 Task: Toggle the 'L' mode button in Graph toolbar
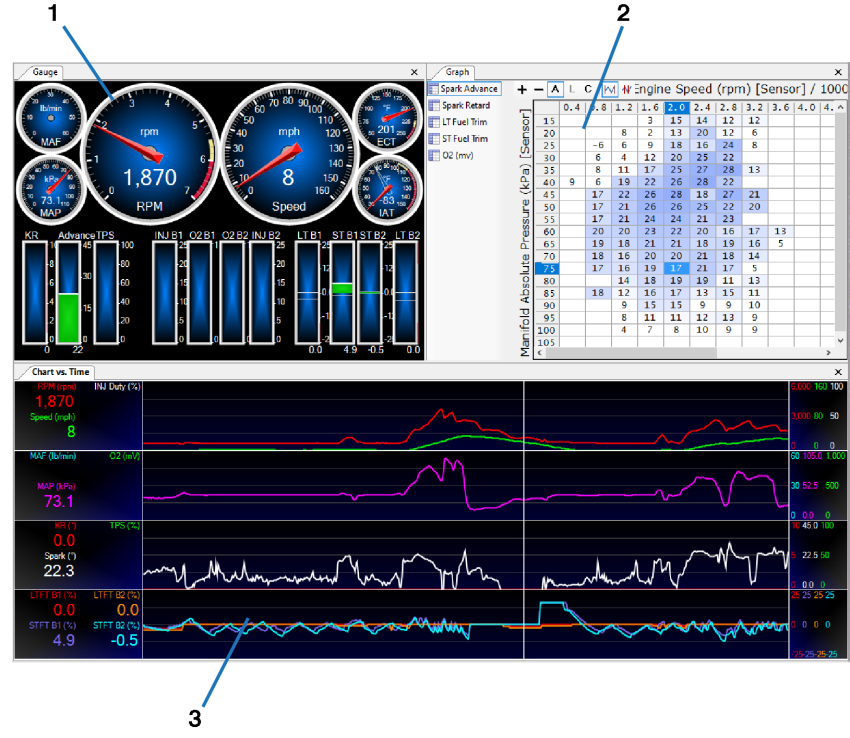[x=572, y=89]
